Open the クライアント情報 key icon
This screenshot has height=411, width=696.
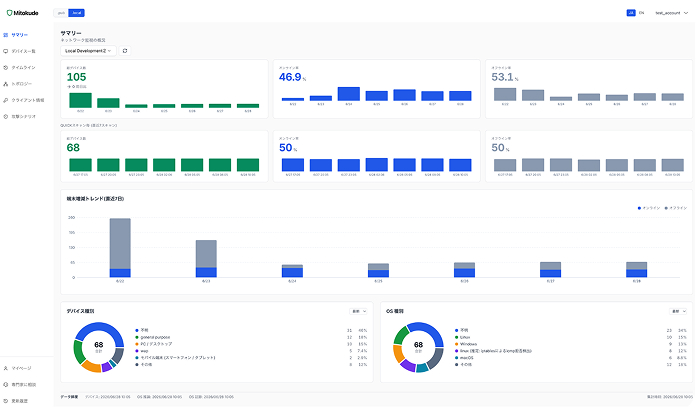(6, 100)
